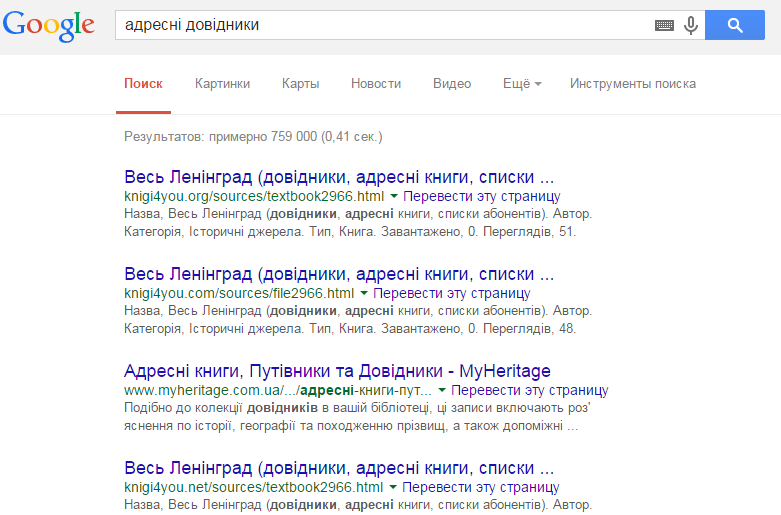Go to the Новости tab
781x515 pixels.
(376, 84)
